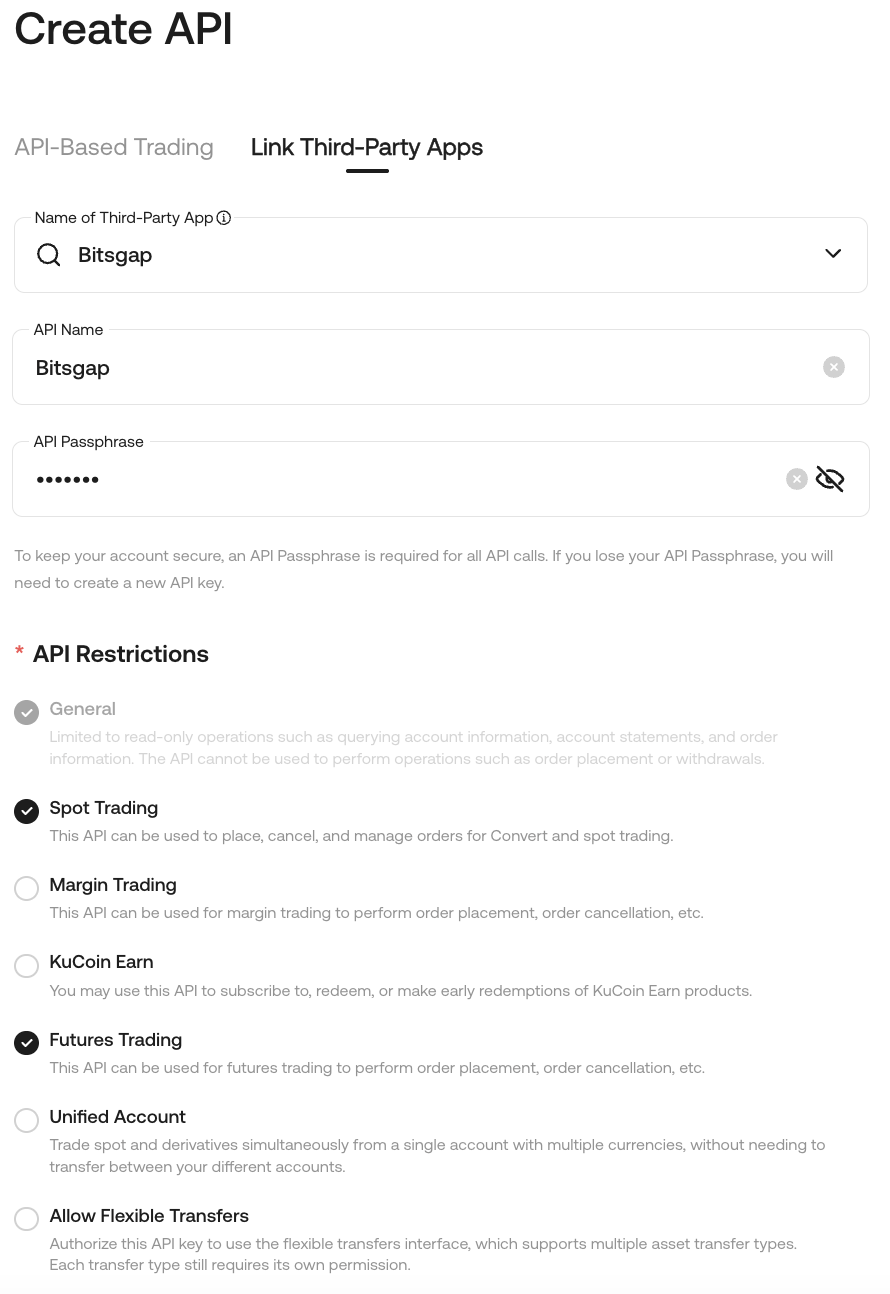890x1294 pixels.
Task: Select the Link Third-Party Apps tab
Action: click(367, 147)
